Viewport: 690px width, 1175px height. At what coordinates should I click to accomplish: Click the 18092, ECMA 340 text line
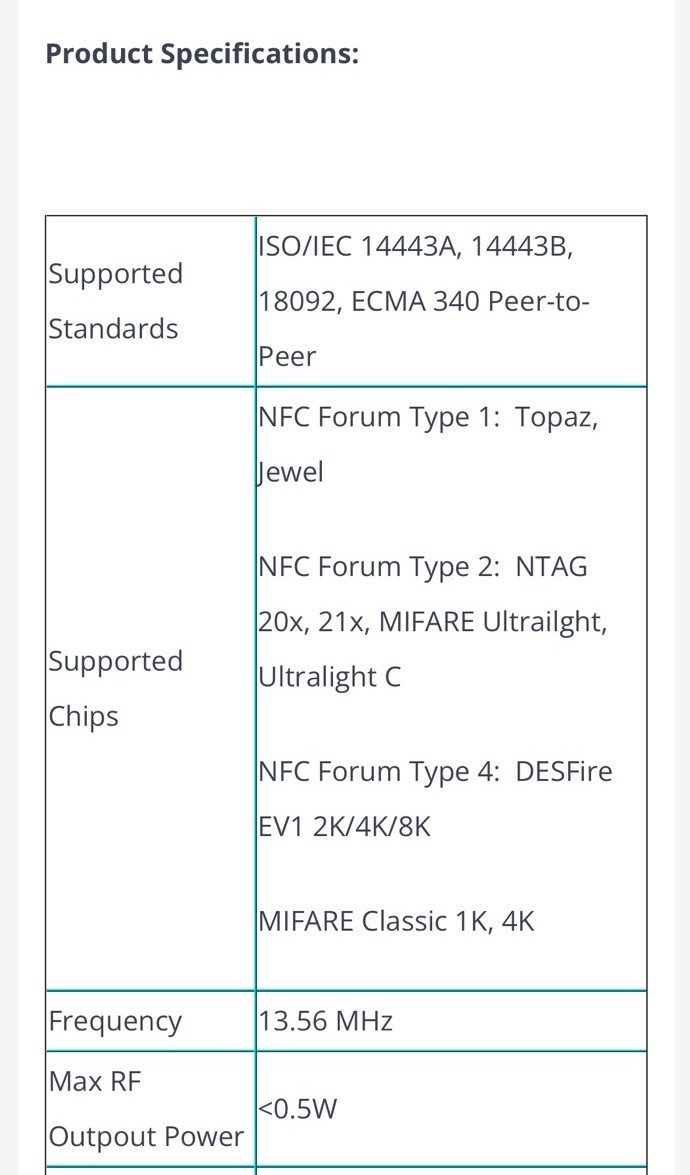click(424, 301)
